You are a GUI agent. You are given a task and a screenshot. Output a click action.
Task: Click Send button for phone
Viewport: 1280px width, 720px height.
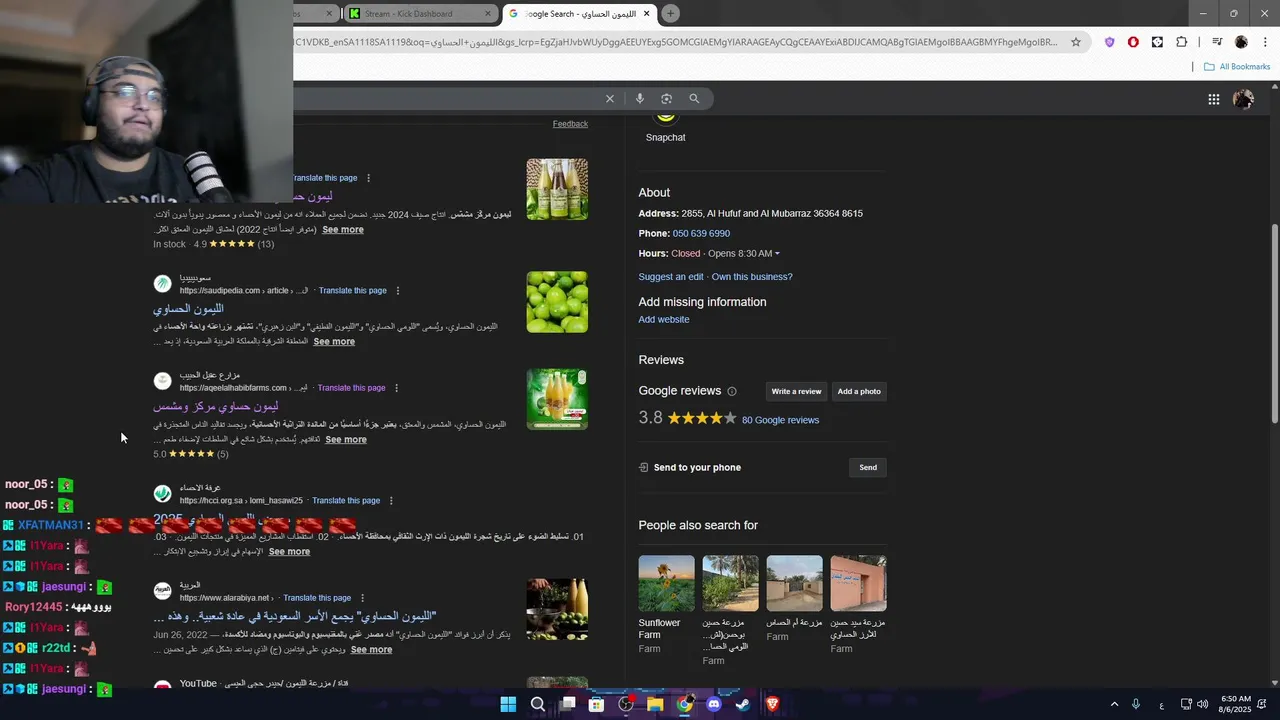click(x=868, y=468)
